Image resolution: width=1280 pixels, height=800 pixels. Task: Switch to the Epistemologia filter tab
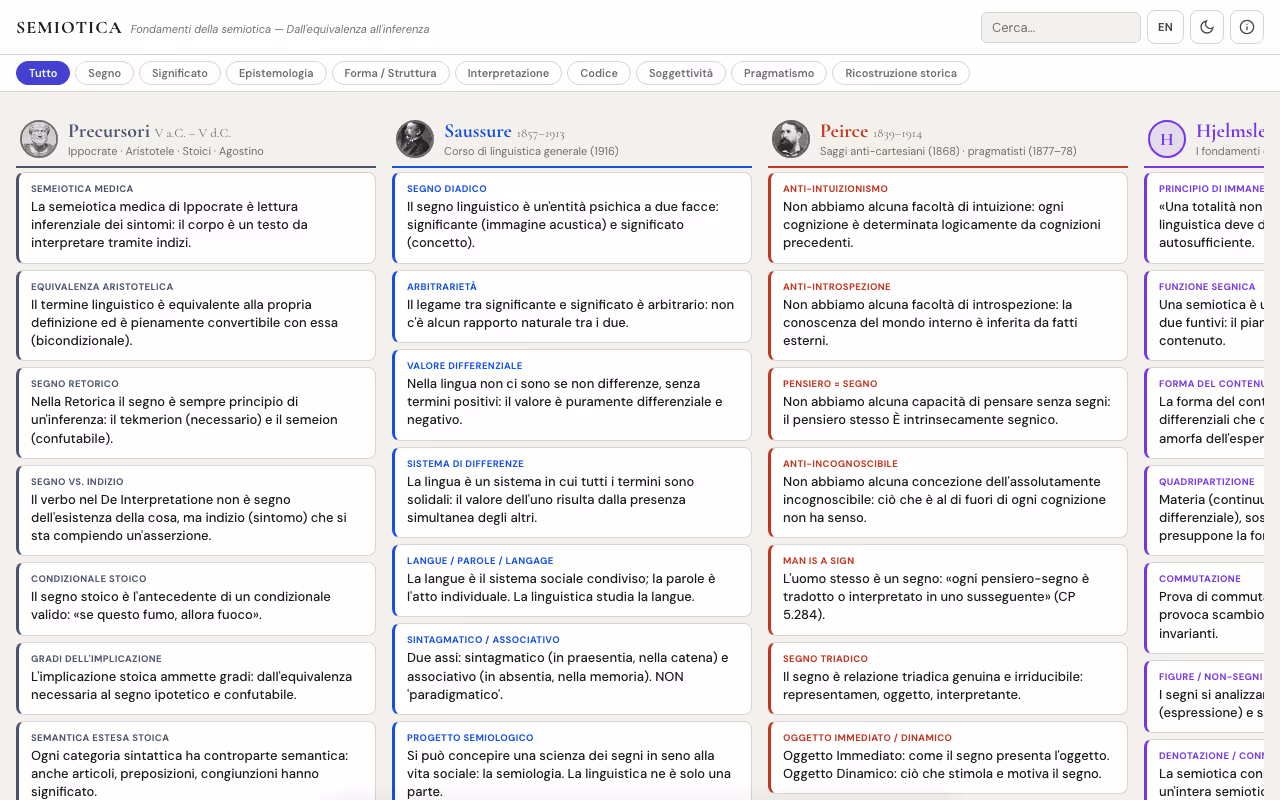pos(276,72)
